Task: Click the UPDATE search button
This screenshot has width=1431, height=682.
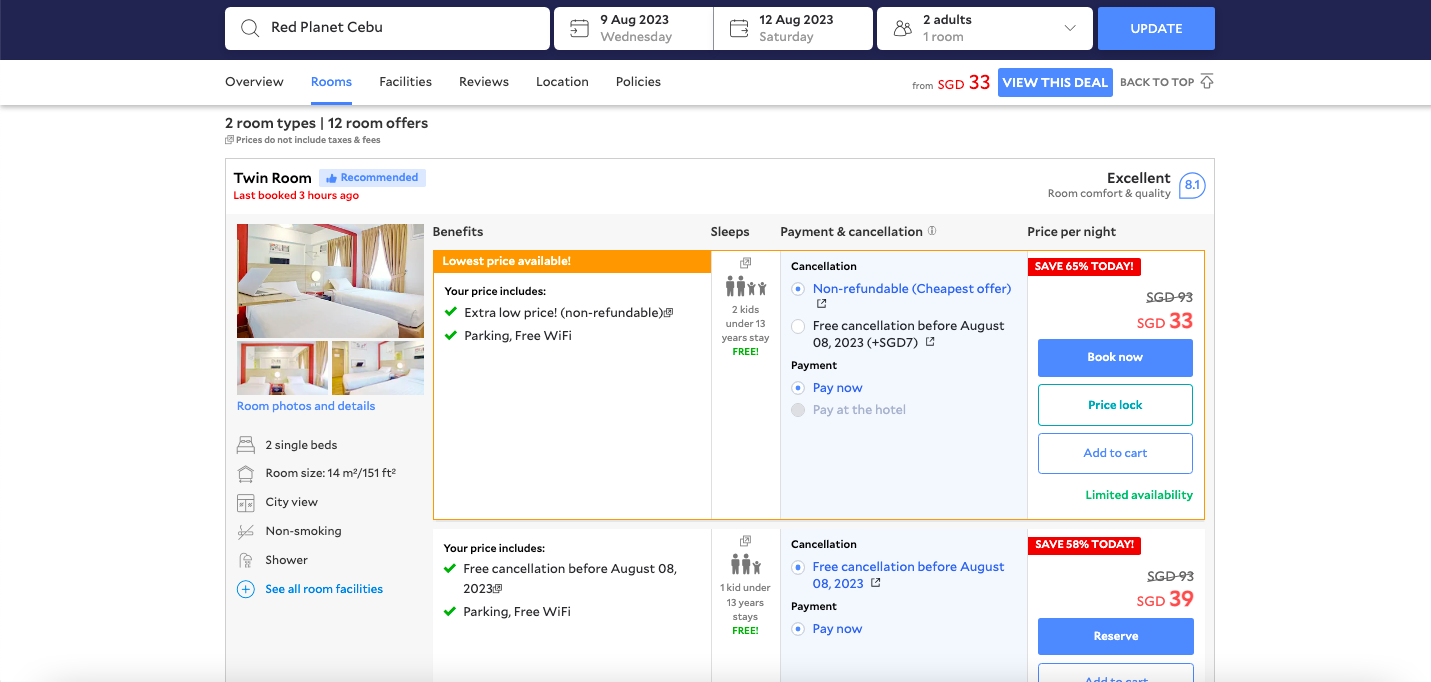Action: tap(1156, 28)
